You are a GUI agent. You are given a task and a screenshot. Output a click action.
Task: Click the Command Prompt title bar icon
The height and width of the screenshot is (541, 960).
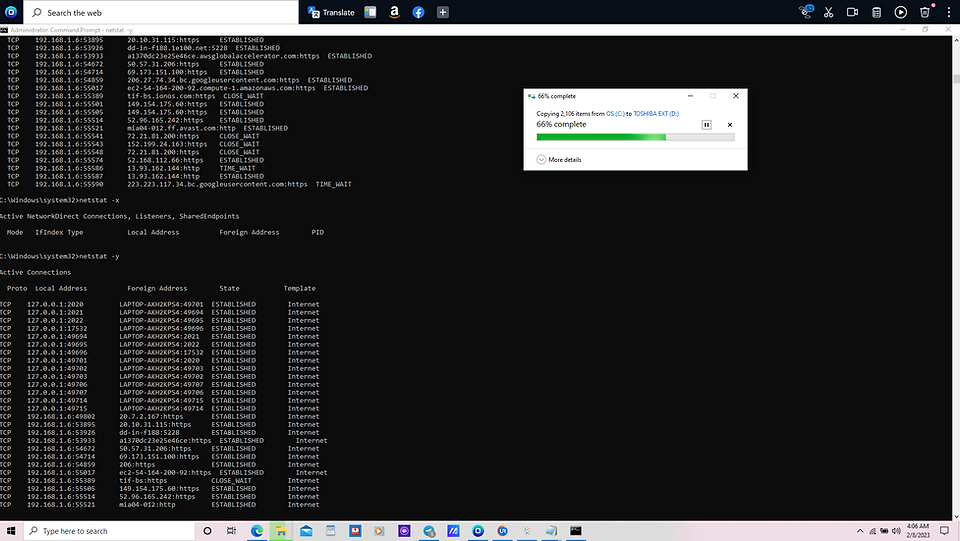pyautogui.click(x=4, y=30)
